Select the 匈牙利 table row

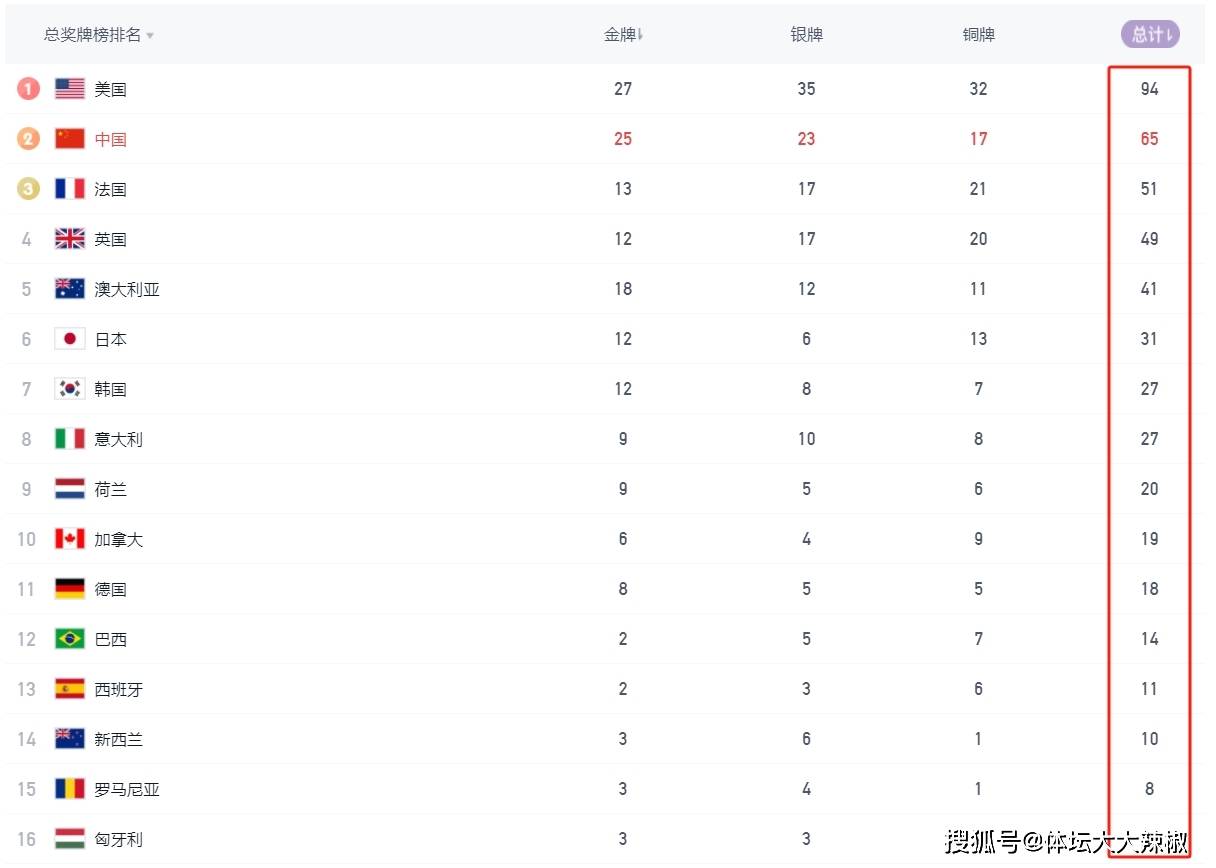604,839
